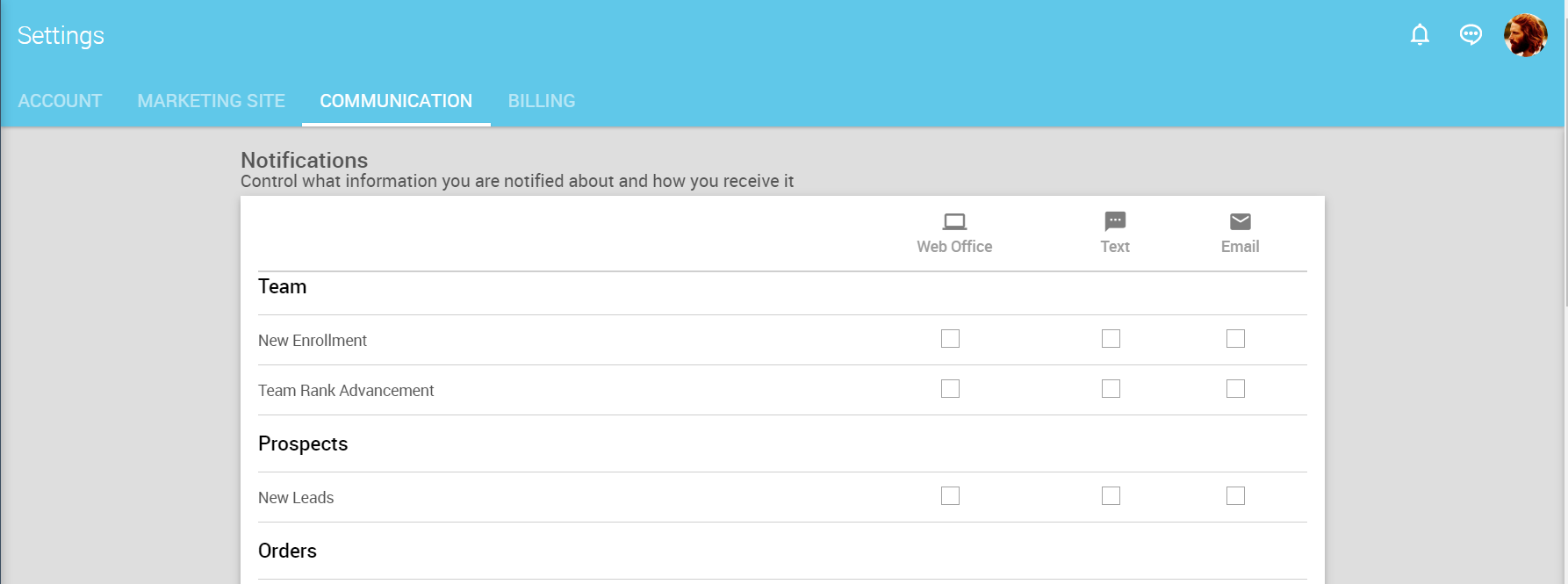This screenshot has width=1568, height=584.
Task: Go to the Billing tab
Action: pyautogui.click(x=542, y=101)
